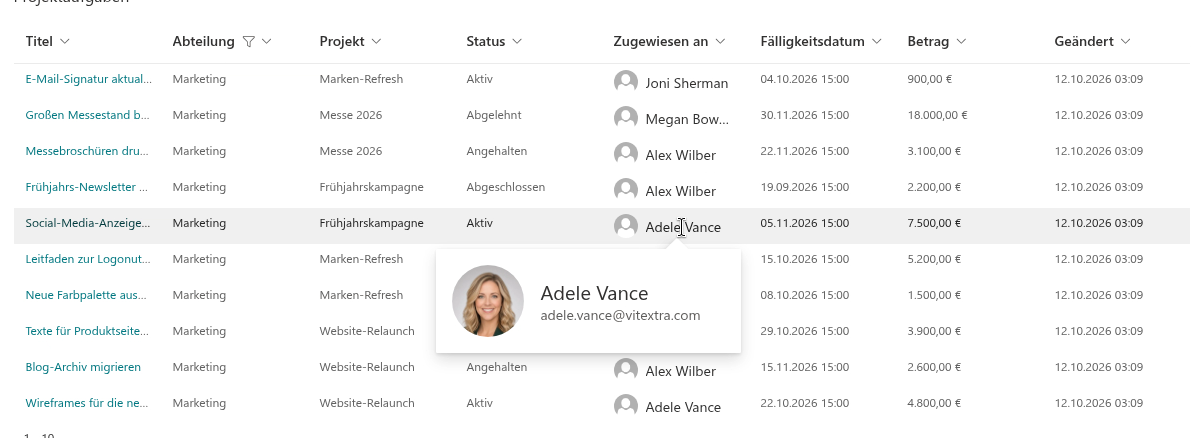This screenshot has height=438, width=1200.
Task: Open the Zugewiesen an column dropdown
Action: tap(720, 41)
